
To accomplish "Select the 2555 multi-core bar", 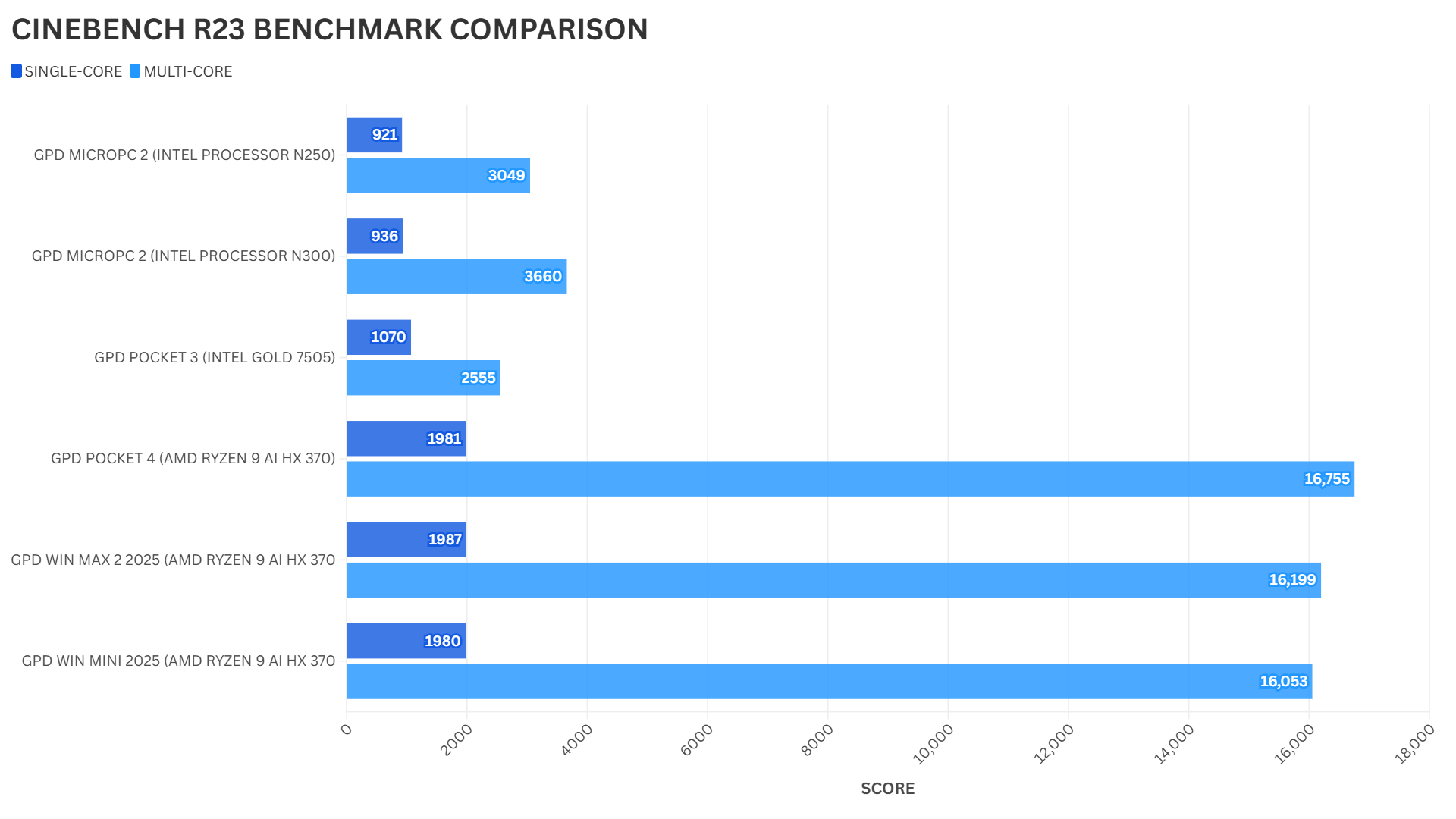I will pos(422,378).
